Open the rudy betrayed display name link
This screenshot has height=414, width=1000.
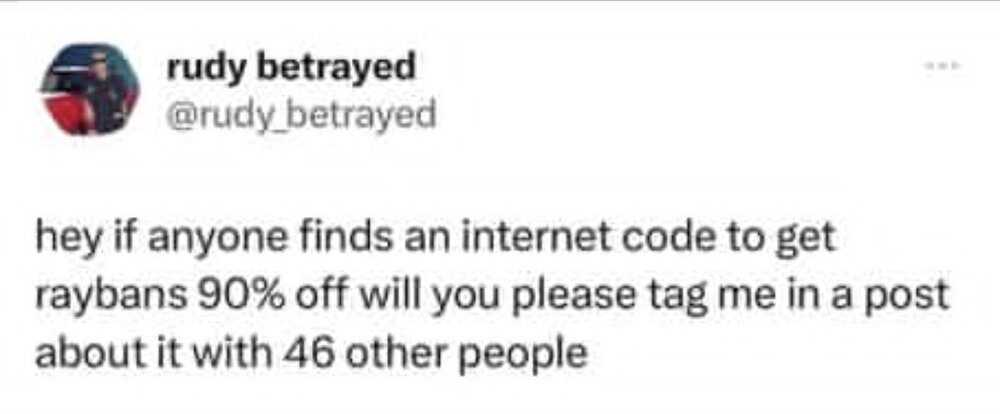(291, 68)
